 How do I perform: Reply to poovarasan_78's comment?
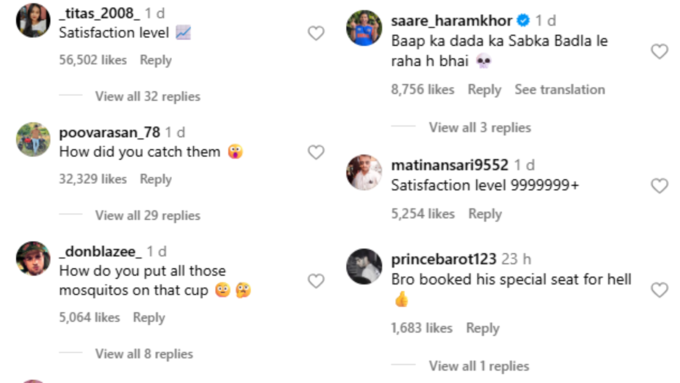pyautogui.click(x=156, y=179)
